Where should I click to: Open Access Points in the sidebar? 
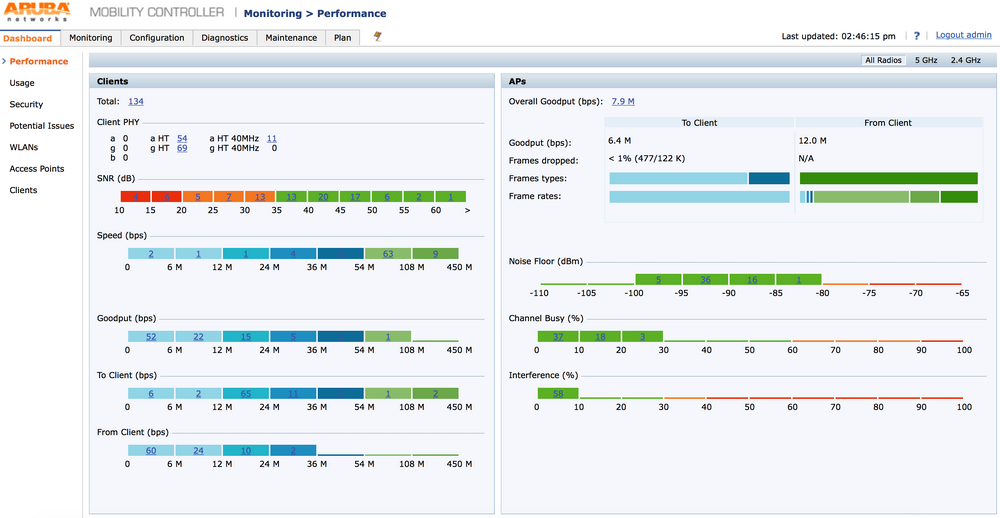click(x=37, y=168)
